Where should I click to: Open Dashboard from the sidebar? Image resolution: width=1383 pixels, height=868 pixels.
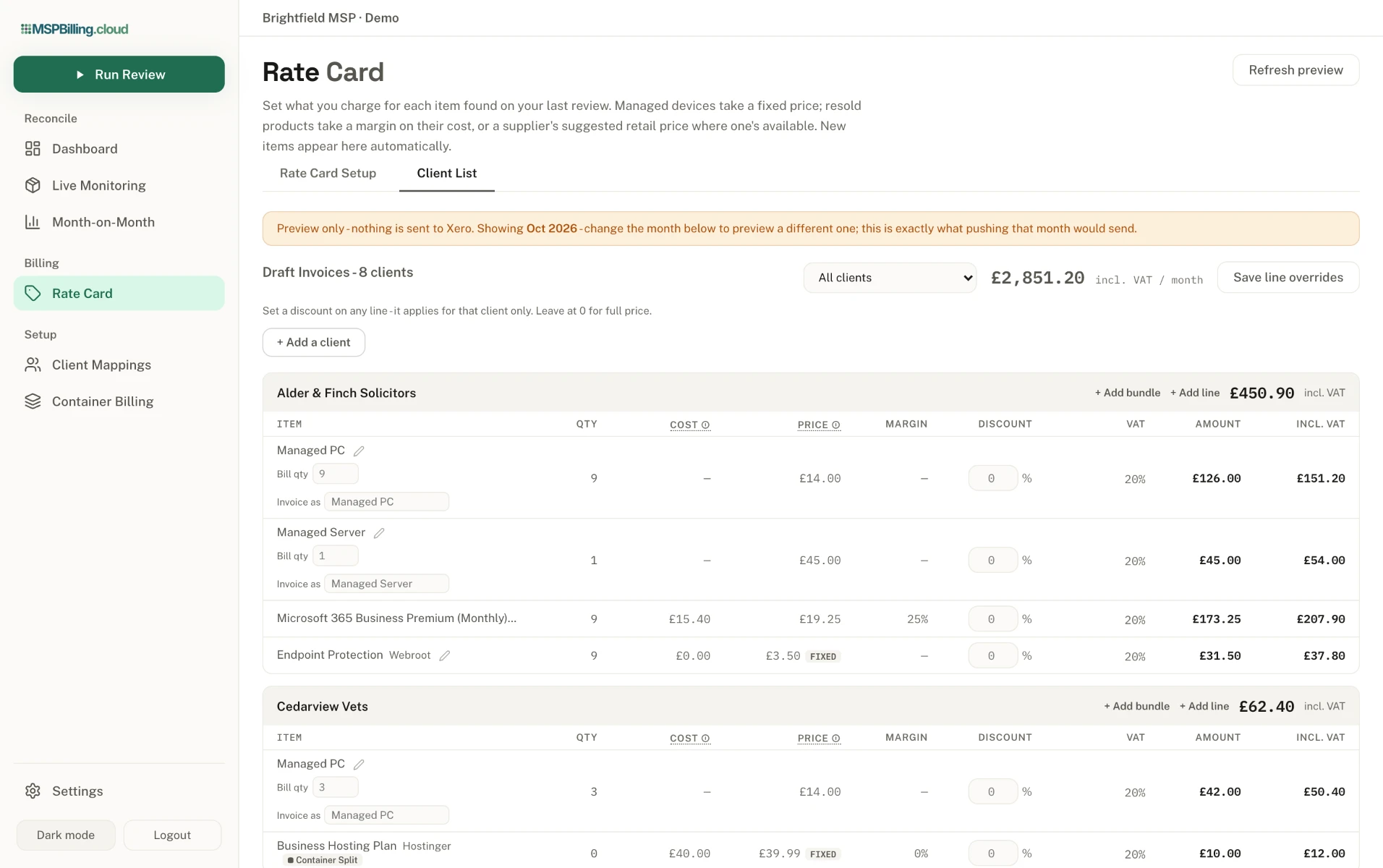[x=119, y=149]
